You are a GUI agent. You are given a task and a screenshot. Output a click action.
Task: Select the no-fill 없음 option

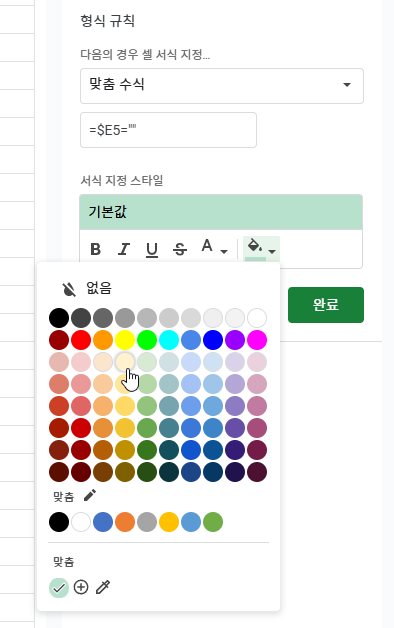click(x=87, y=288)
